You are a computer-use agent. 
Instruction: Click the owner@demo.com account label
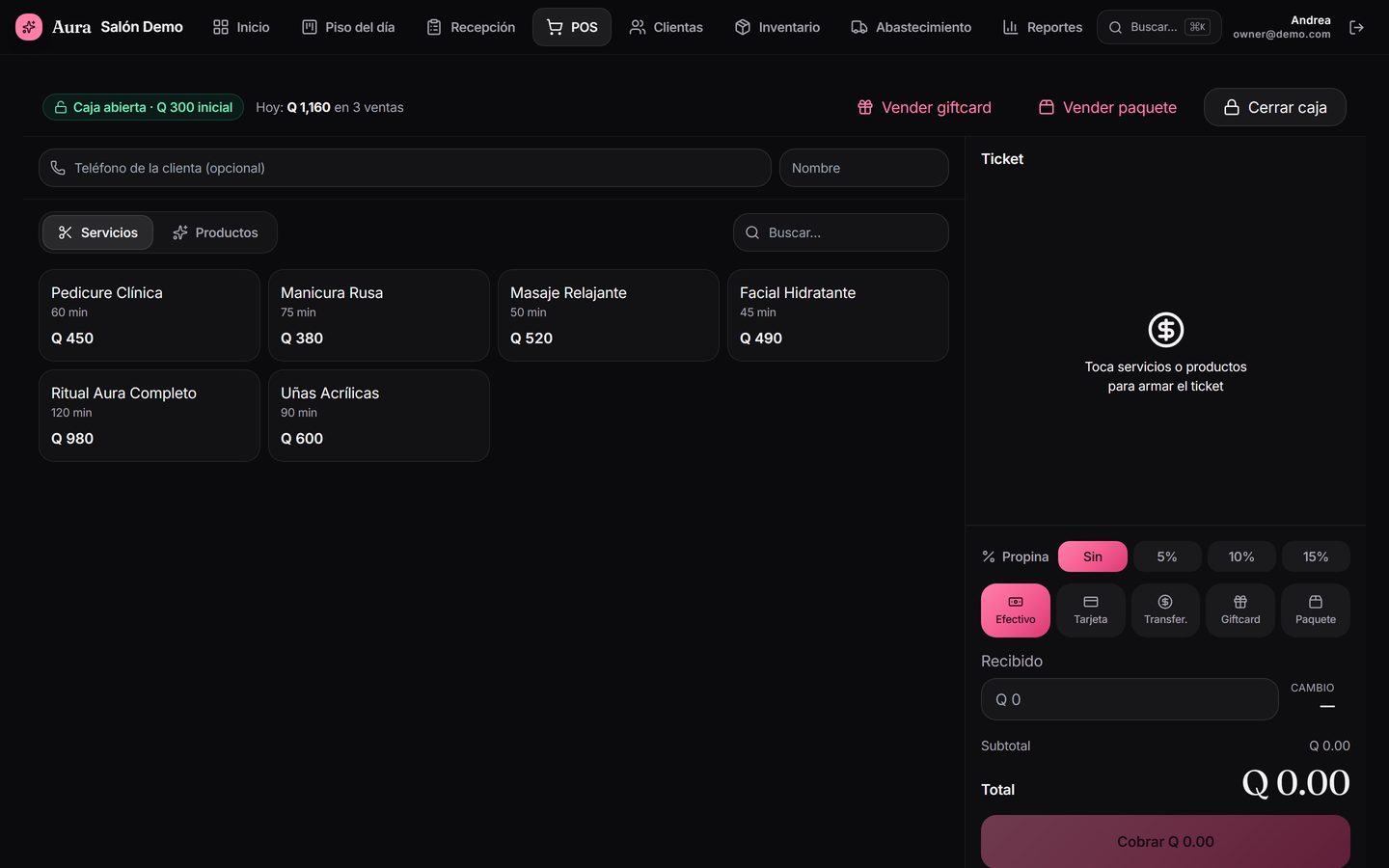tap(1281, 34)
